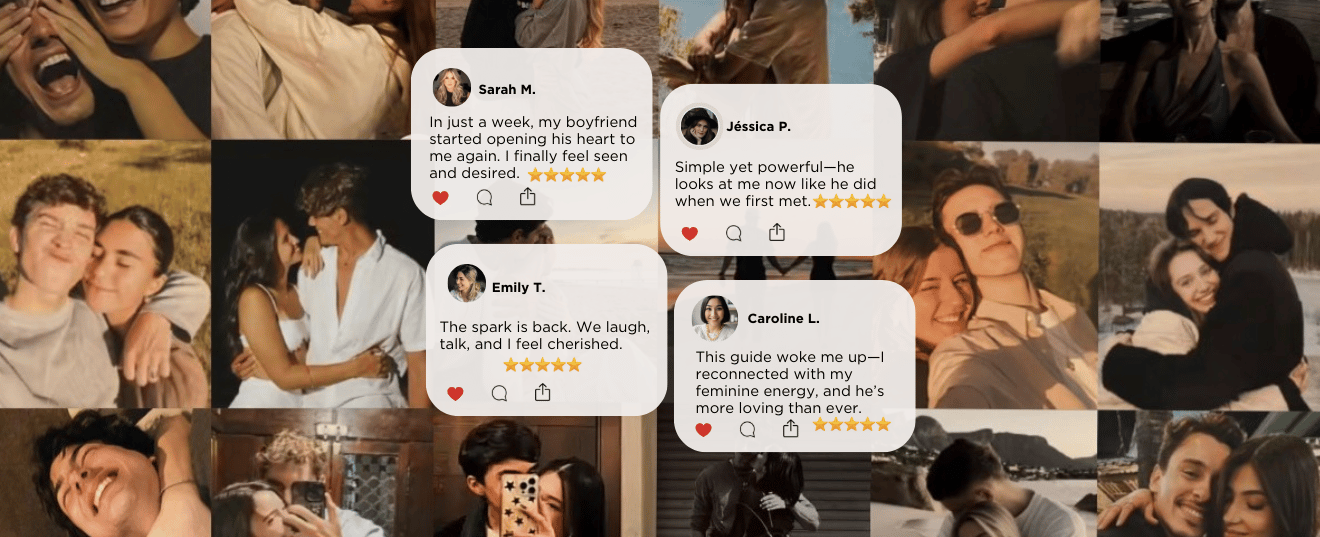Click Caroline L.'s profile avatar
1320x537 pixels.
(715, 319)
